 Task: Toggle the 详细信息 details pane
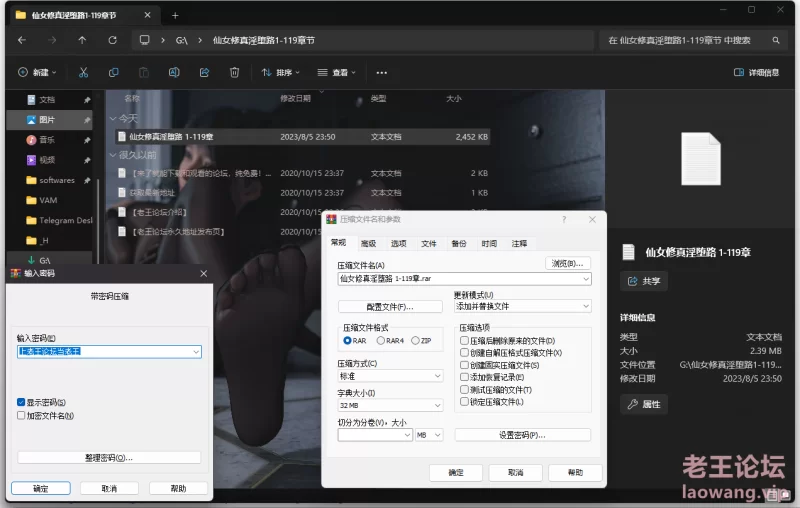click(756, 72)
